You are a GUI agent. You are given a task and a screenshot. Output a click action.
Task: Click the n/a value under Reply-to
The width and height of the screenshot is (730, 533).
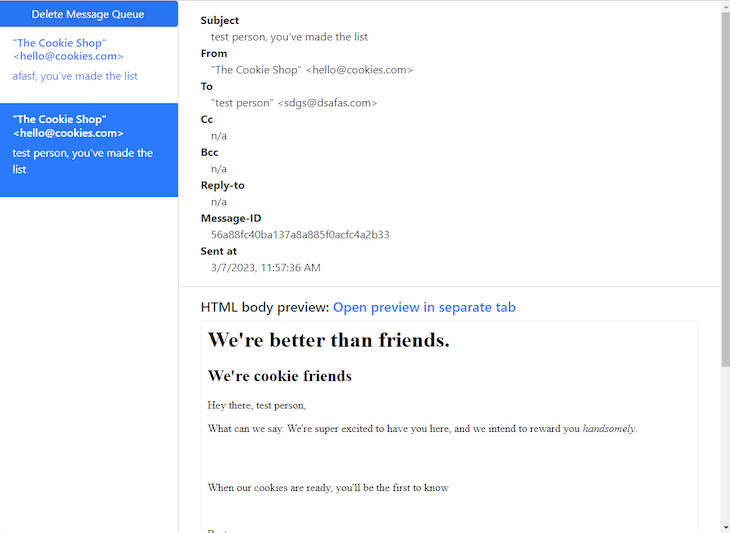click(219, 202)
